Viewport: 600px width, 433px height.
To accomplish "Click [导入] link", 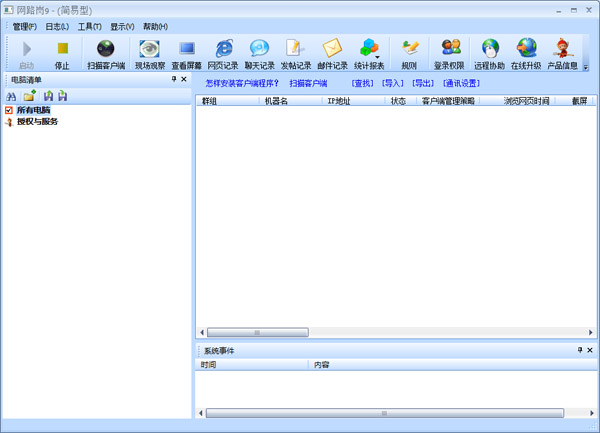I will (x=393, y=83).
